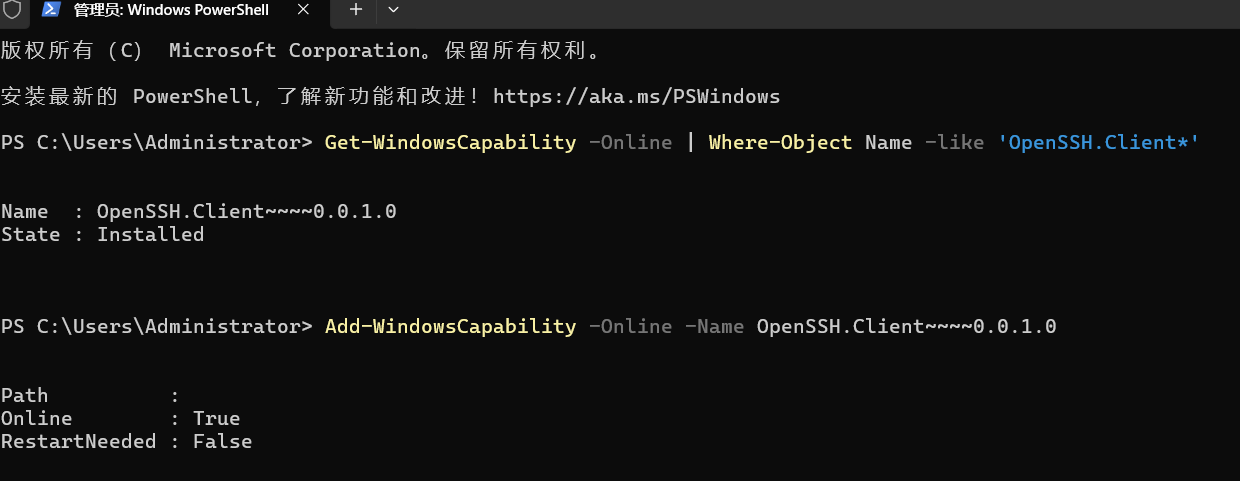The height and width of the screenshot is (481, 1240).
Task: Click the Get-WindowsCapability command text
Action: click(450, 142)
